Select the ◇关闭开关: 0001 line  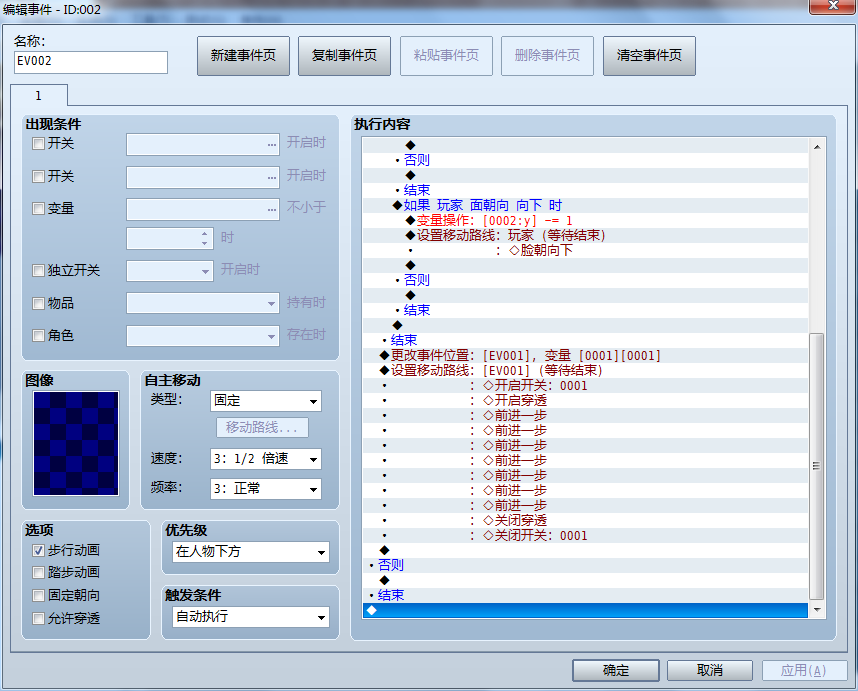pyautogui.click(x=585, y=536)
